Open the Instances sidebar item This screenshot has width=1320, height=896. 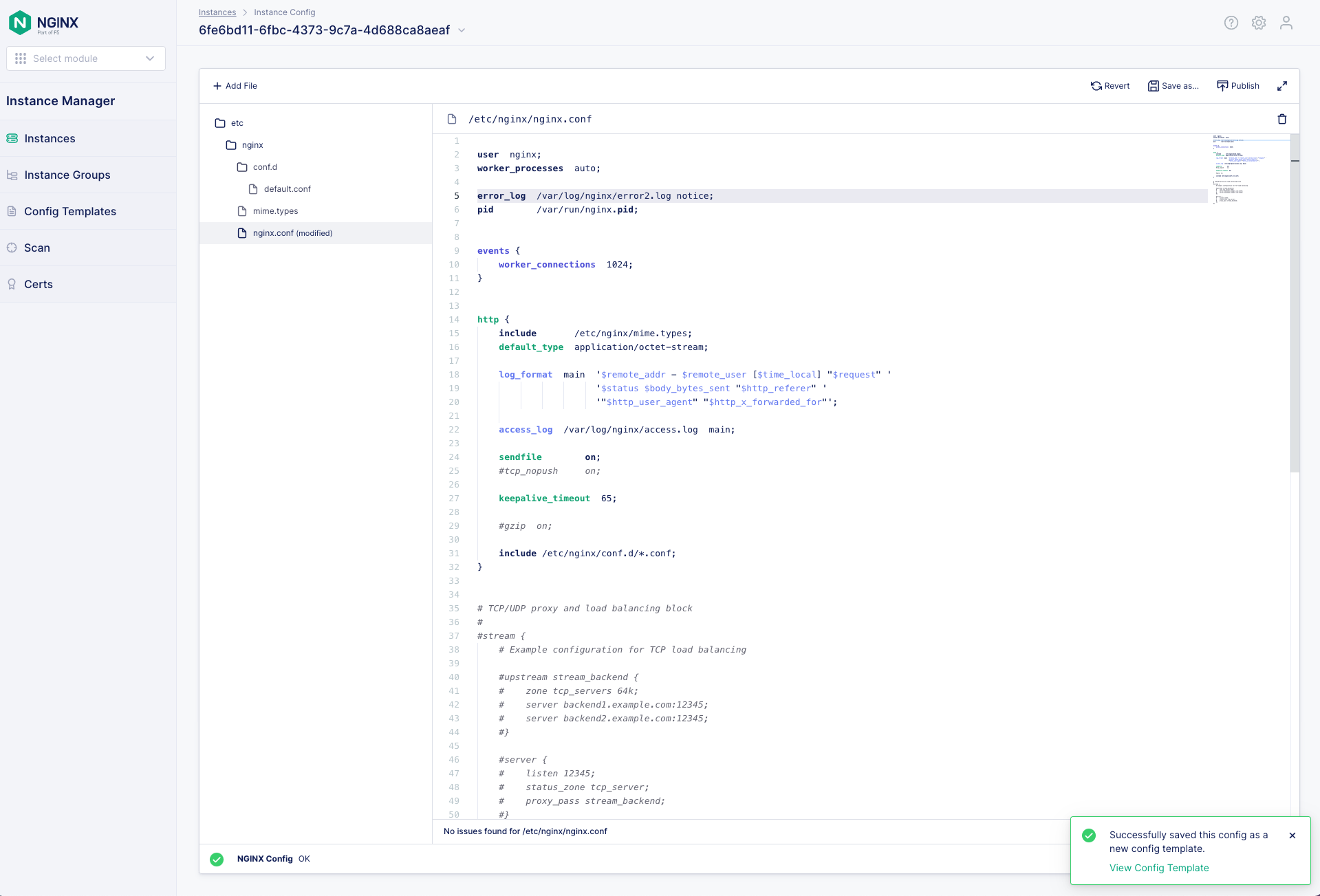pos(88,138)
